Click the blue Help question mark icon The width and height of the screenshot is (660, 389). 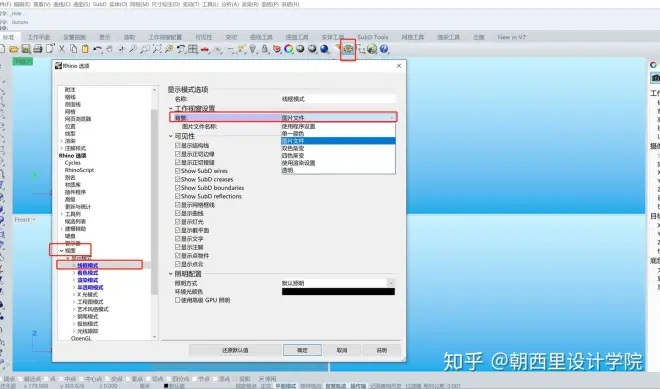(x=383, y=49)
